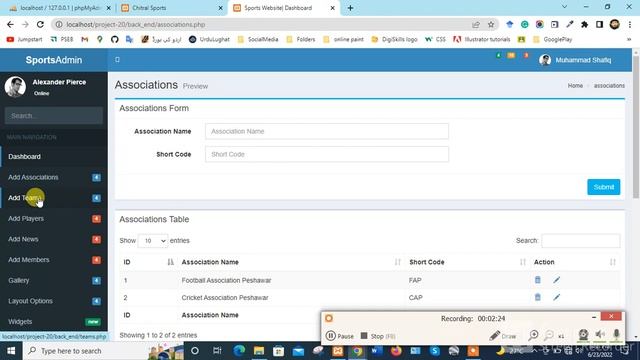Toggle speaker audio in recorder bar
Image resolution: width=640 pixels, height=360 pixels.
(x=600, y=335)
